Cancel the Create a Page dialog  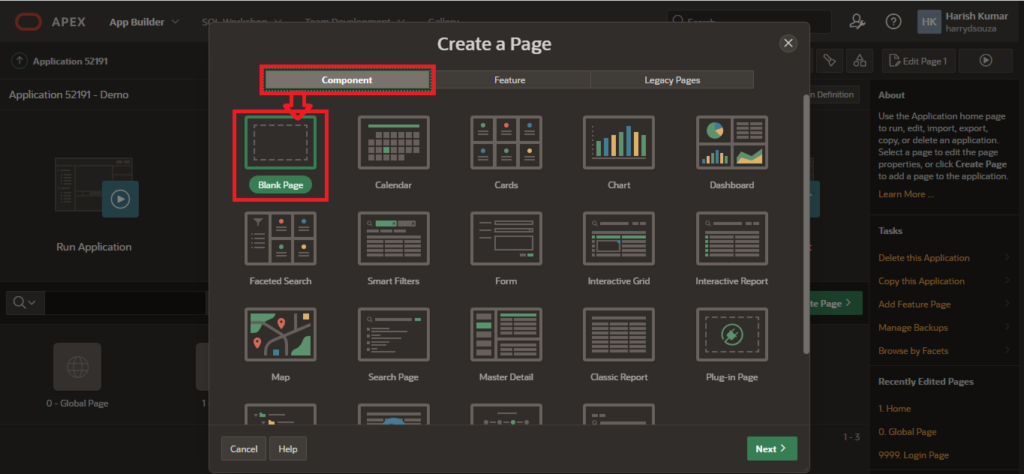click(244, 449)
